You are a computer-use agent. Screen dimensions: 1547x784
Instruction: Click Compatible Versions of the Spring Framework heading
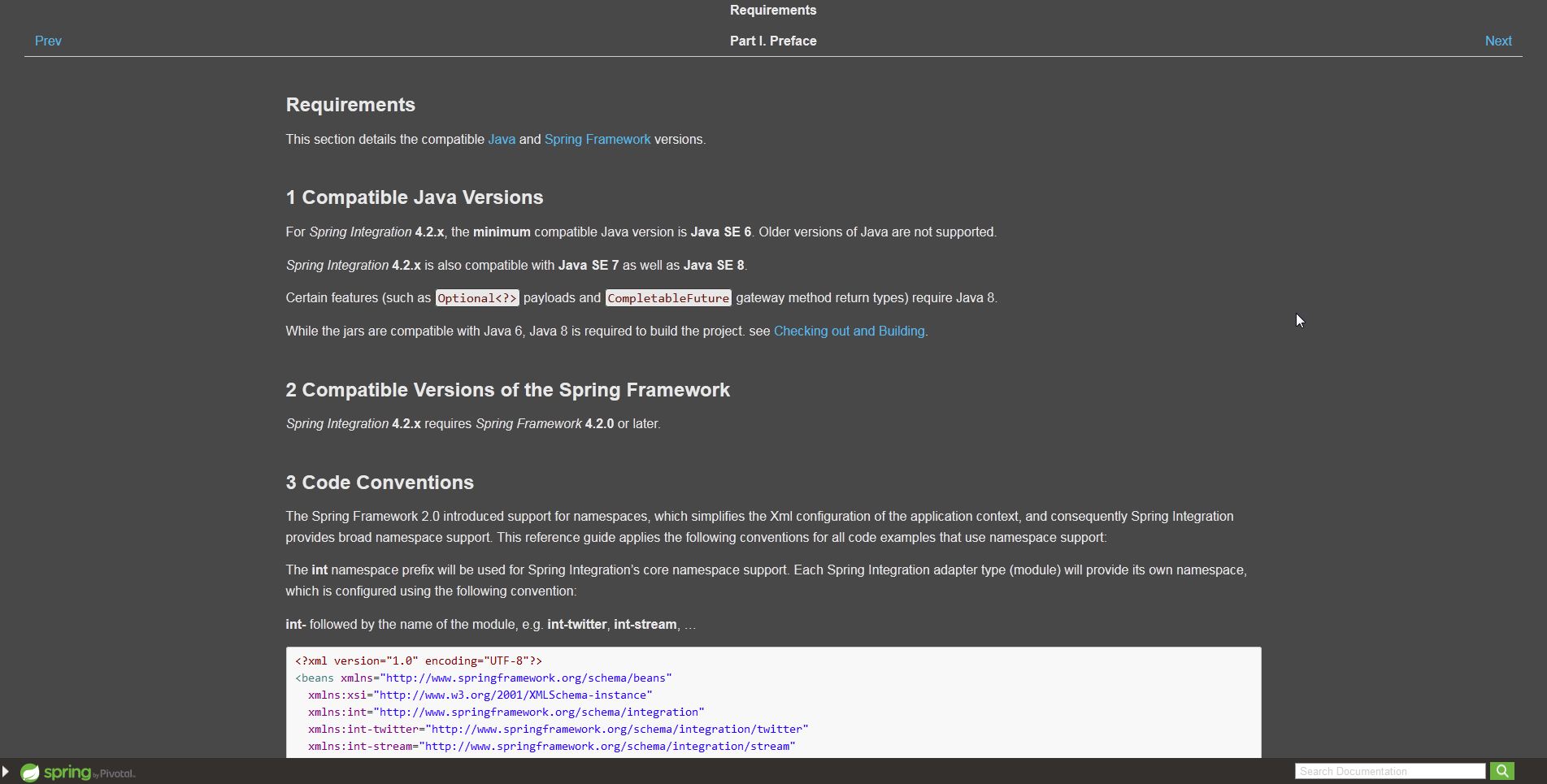click(x=507, y=390)
